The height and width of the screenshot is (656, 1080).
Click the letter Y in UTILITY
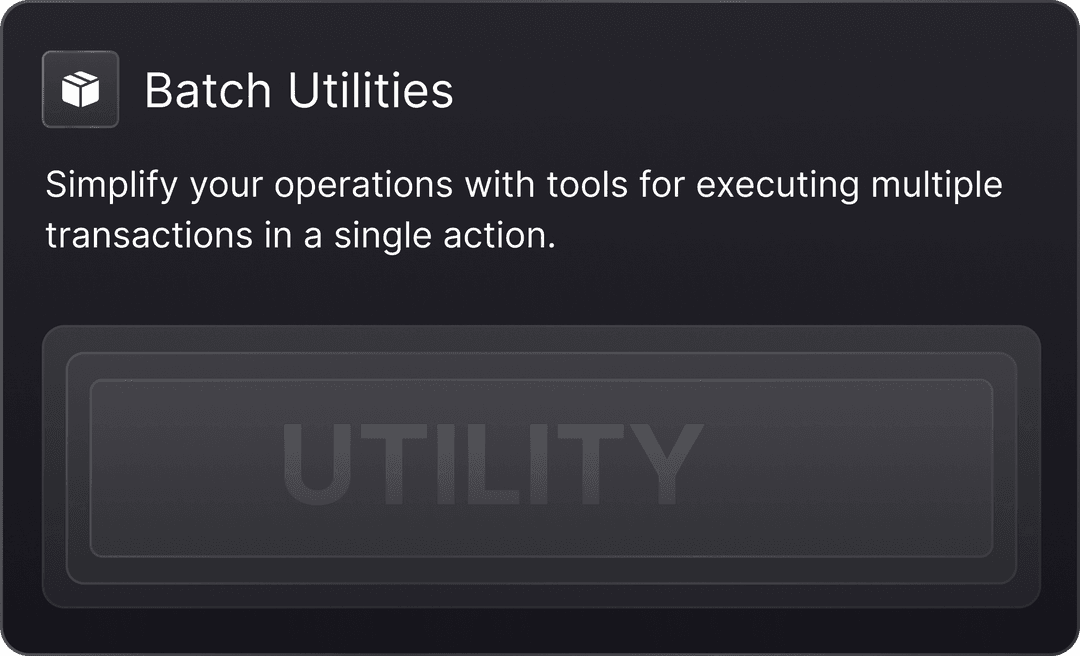658,467
